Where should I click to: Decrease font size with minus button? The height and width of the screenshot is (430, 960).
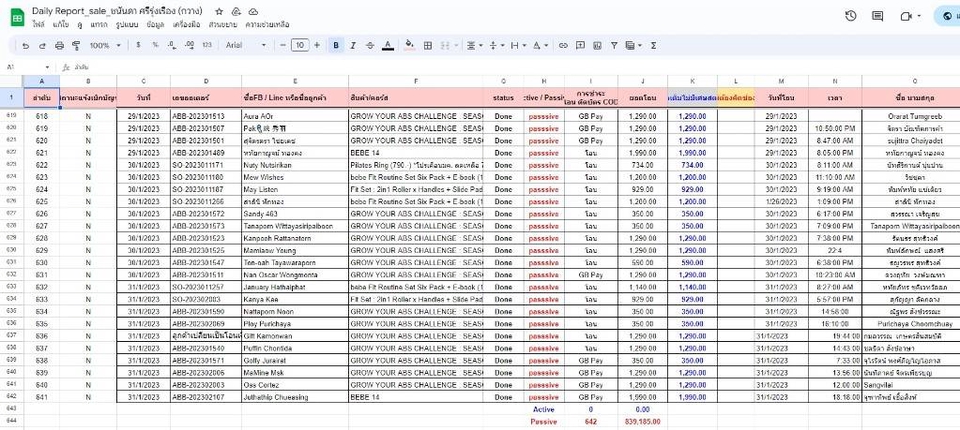click(283, 45)
